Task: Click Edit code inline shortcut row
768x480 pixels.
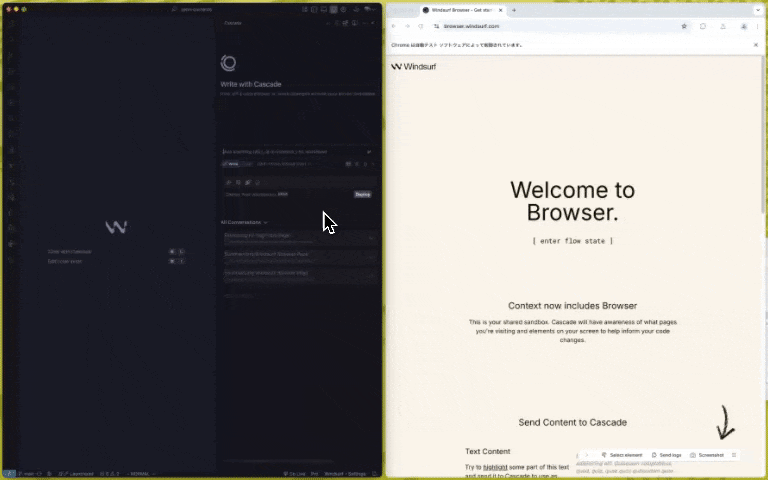Action: (x=116, y=261)
